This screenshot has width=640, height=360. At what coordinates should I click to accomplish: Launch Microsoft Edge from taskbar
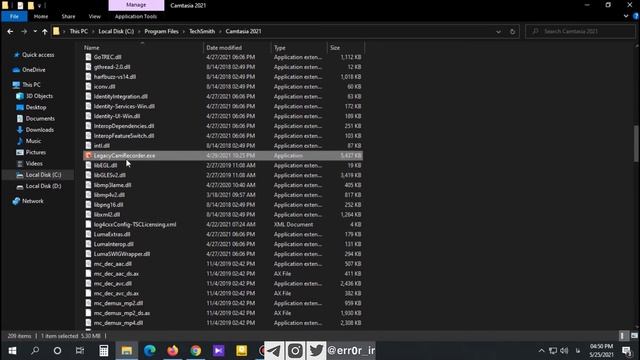[x=150, y=351]
